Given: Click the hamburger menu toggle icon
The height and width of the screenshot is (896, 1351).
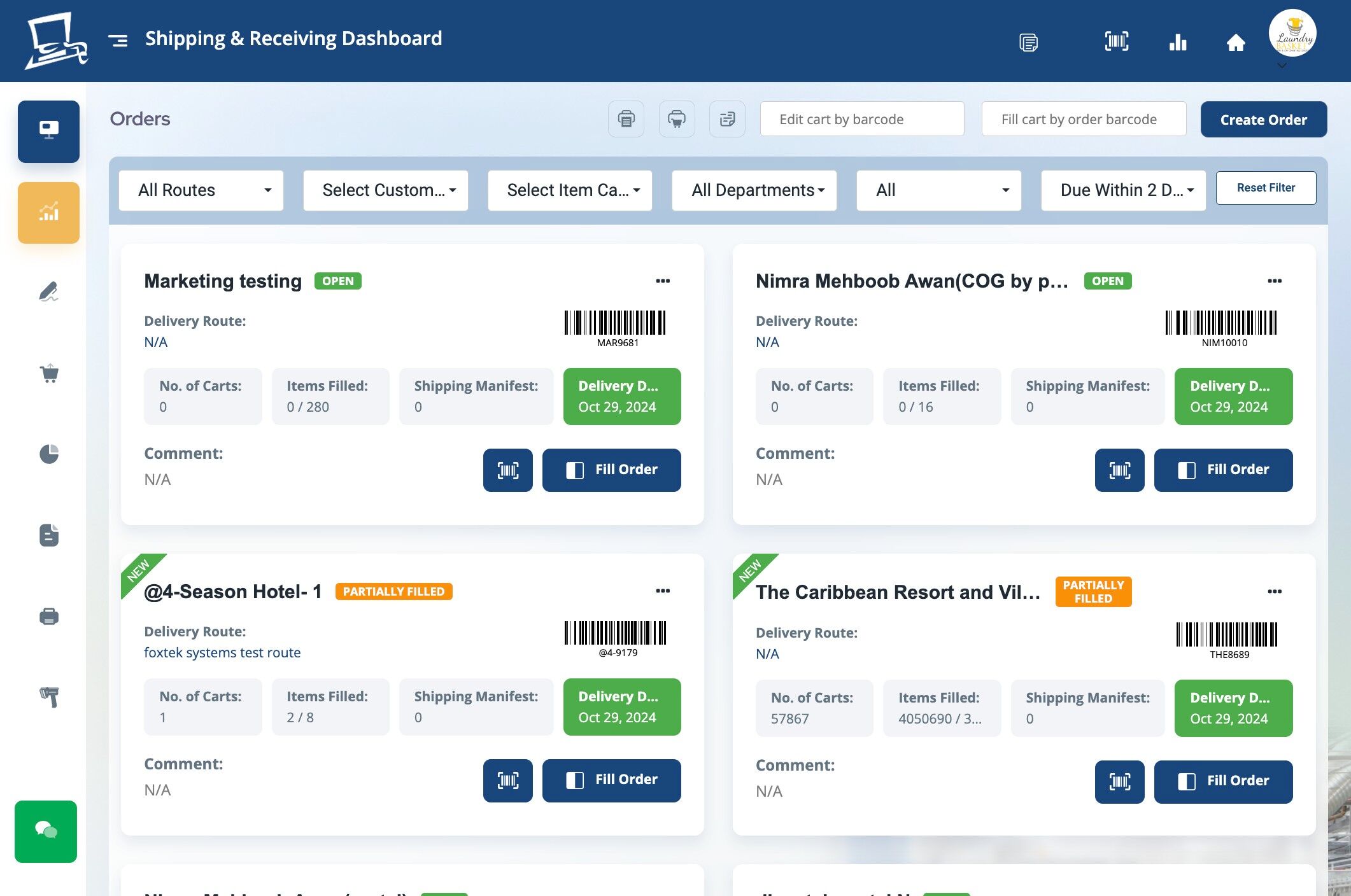Looking at the screenshot, I should tap(118, 40).
